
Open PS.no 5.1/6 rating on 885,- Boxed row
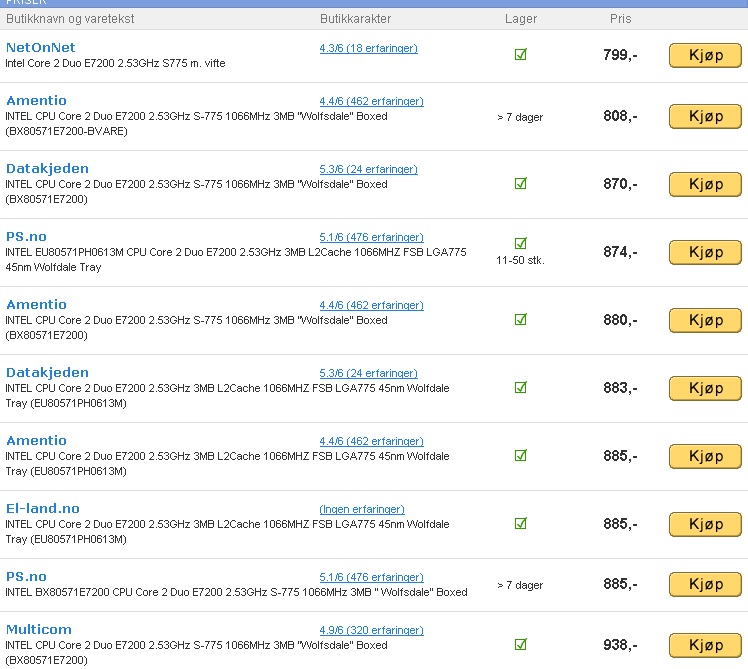coord(371,577)
